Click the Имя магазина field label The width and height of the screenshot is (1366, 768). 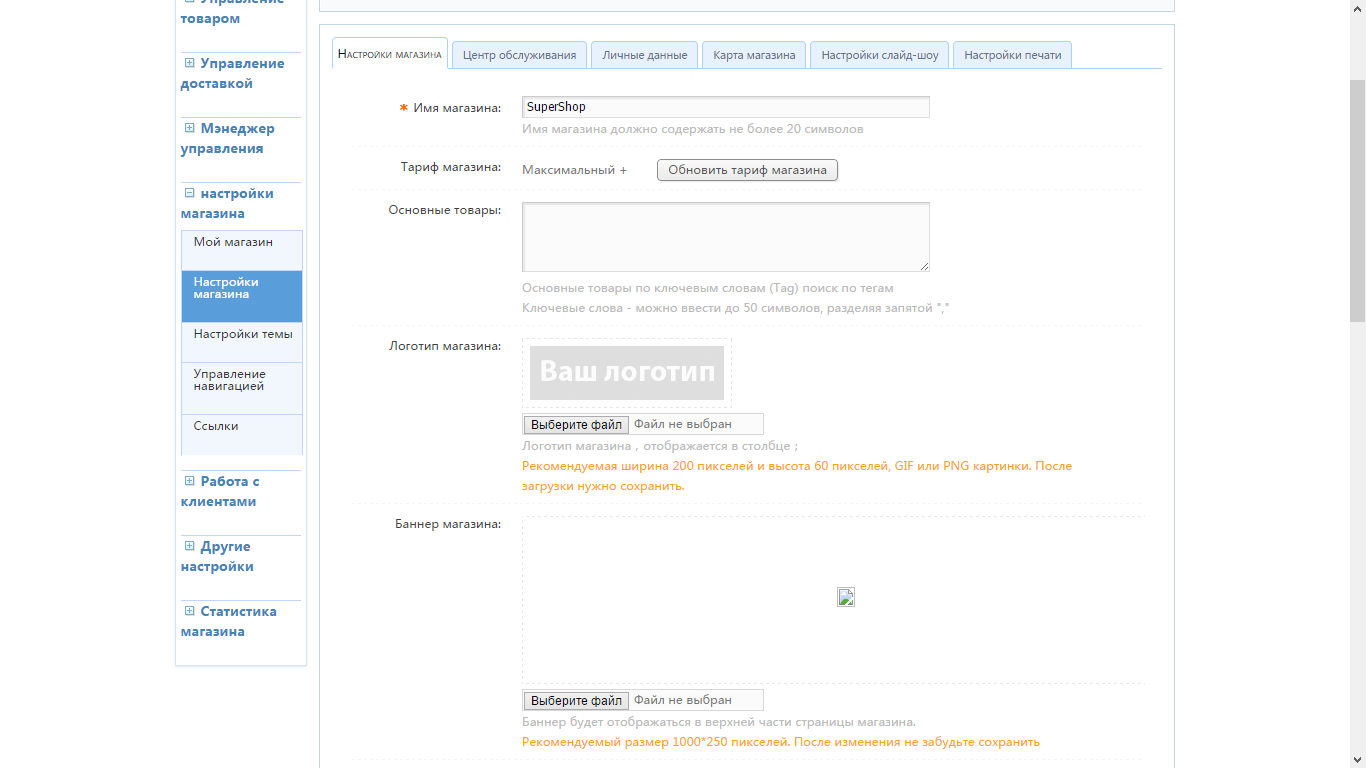click(457, 107)
